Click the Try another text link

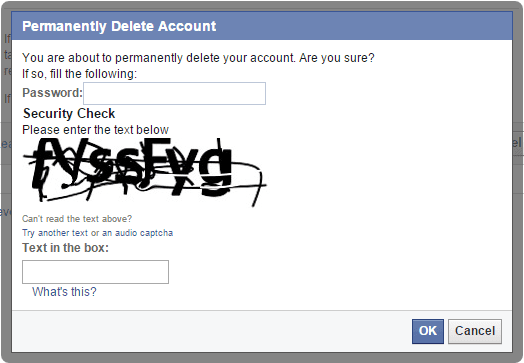(54, 233)
